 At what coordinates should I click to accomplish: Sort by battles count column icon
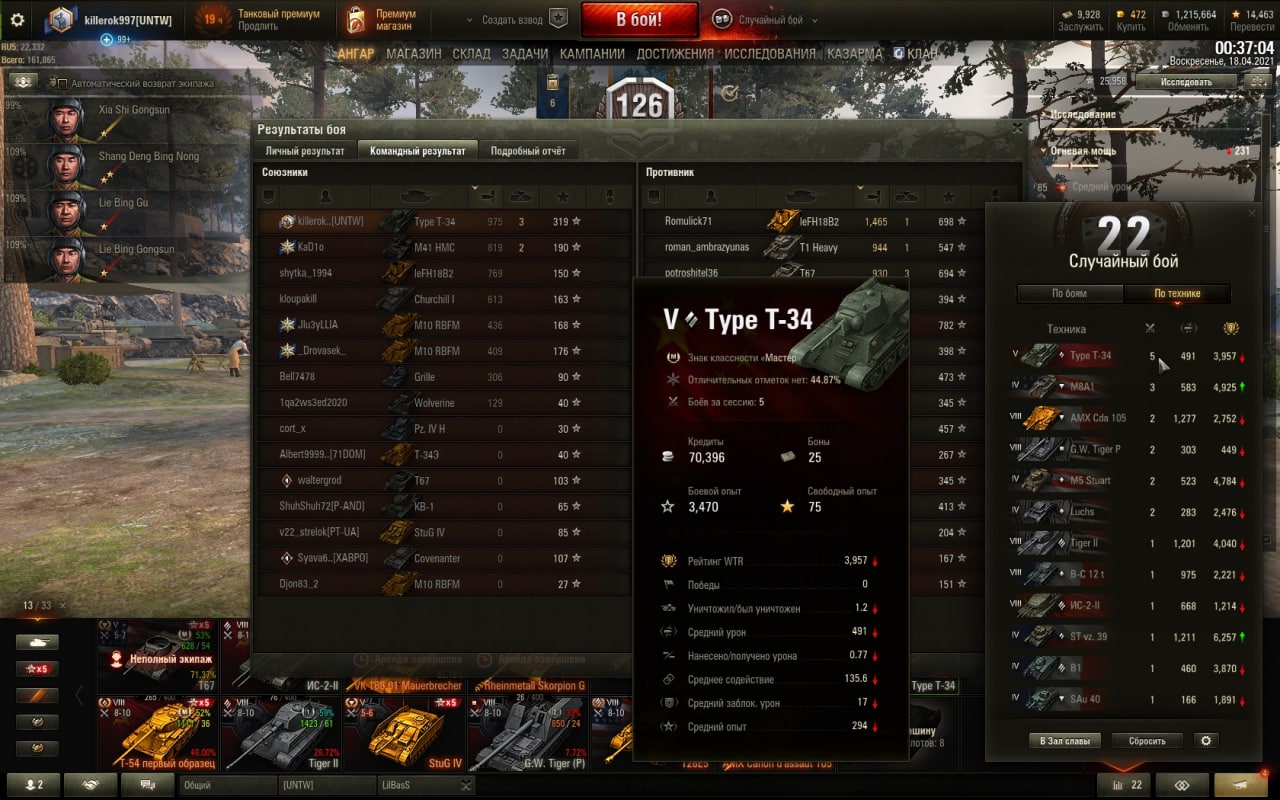1150,328
